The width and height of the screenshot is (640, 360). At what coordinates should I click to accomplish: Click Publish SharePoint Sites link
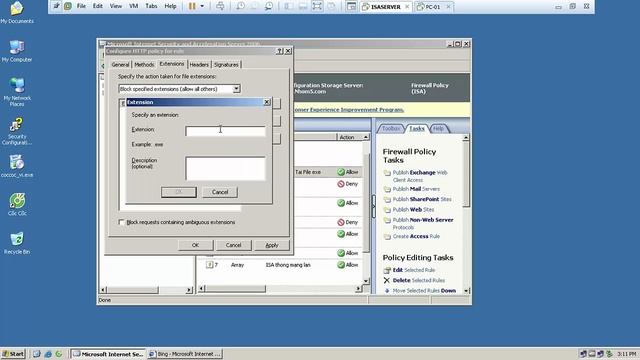coord(422,199)
